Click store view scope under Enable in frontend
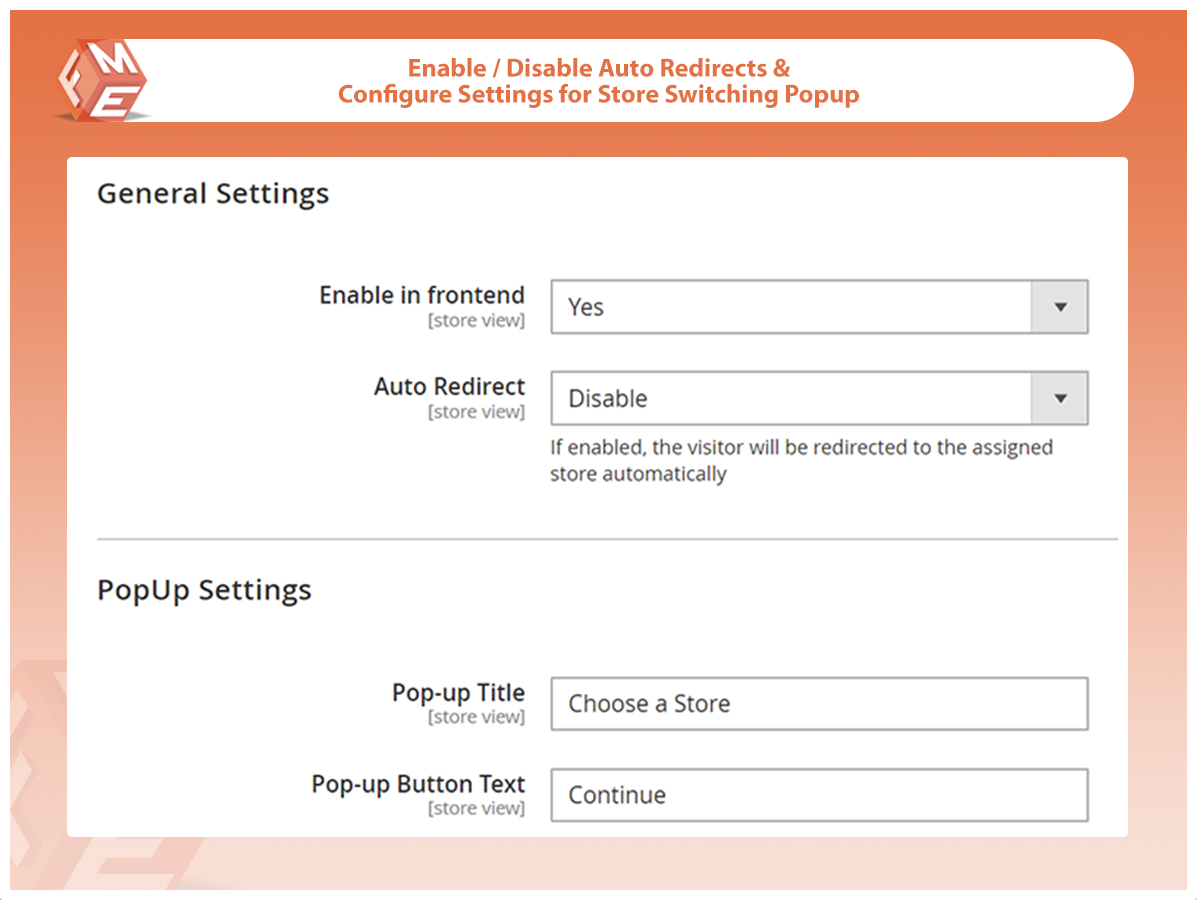This screenshot has width=1197, height=900. (x=476, y=321)
